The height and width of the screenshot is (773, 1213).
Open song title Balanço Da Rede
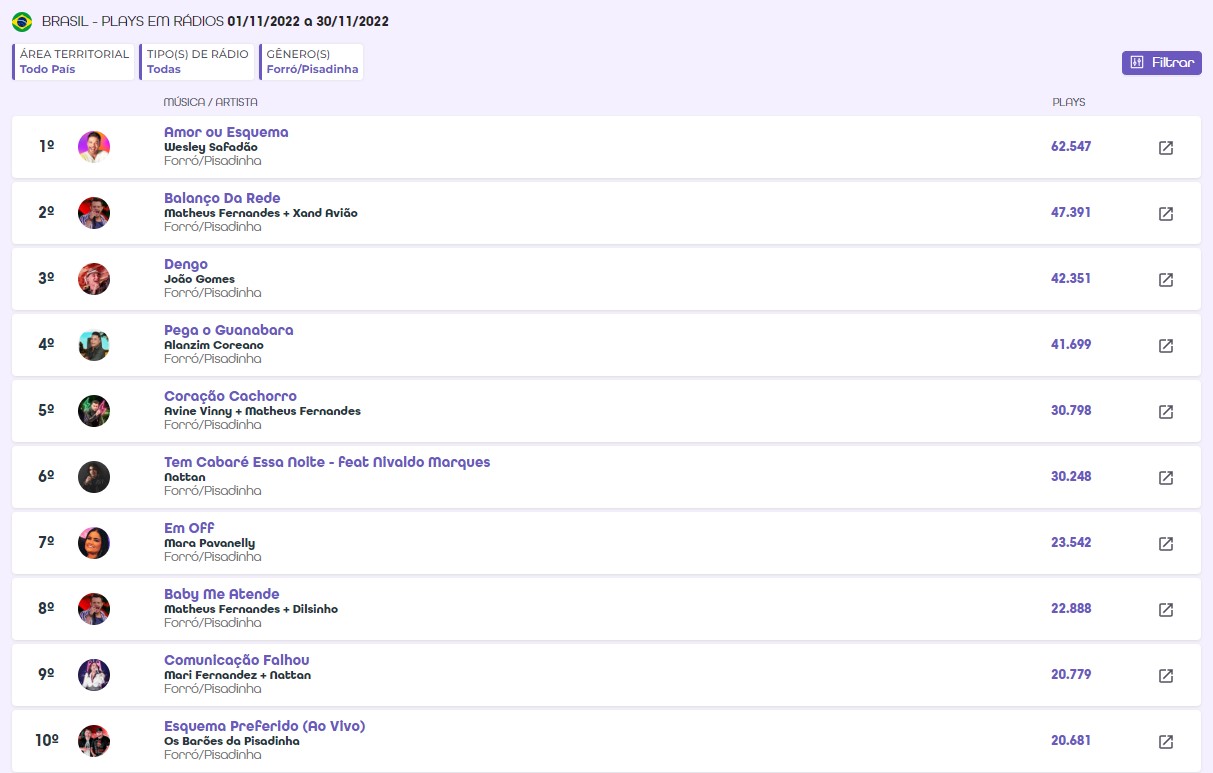(x=222, y=198)
